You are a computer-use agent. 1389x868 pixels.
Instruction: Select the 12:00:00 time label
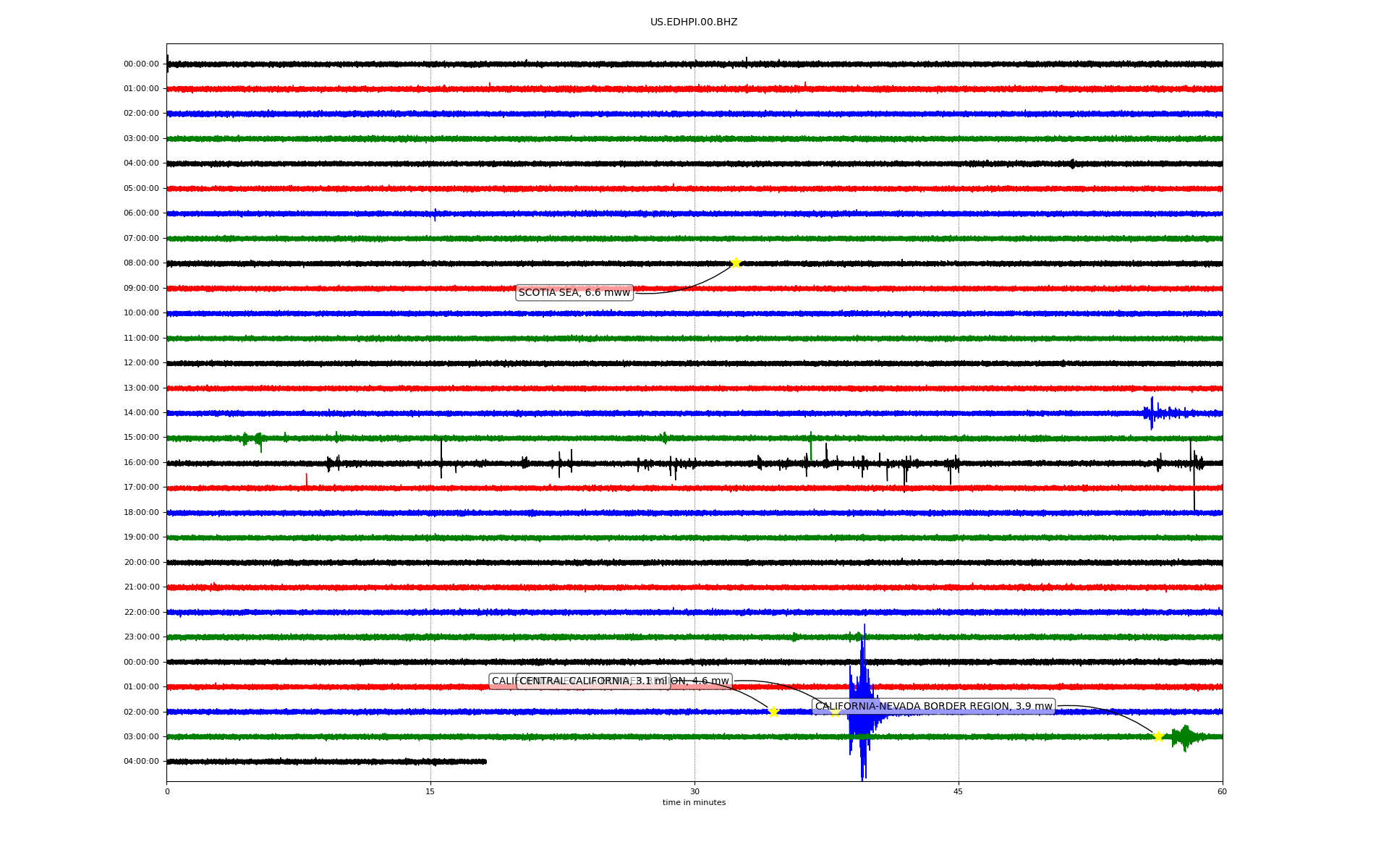click(141, 363)
